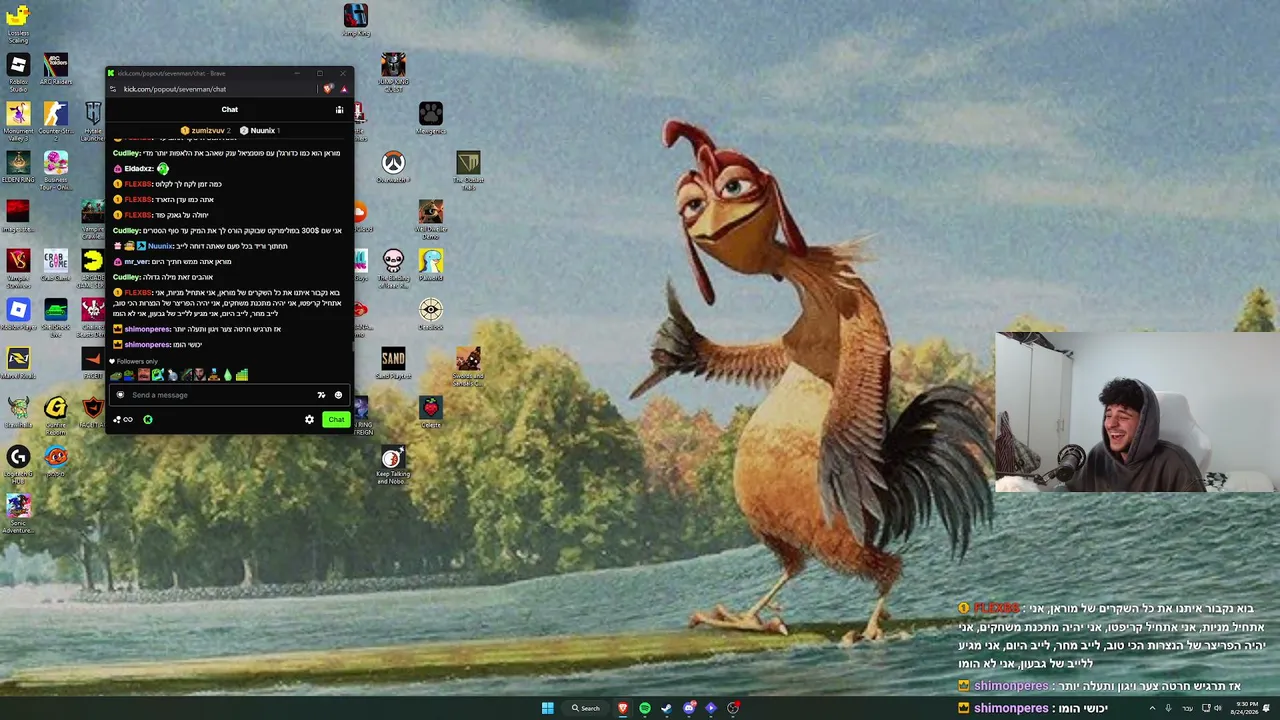Open Deadlock desktop shortcut
This screenshot has width=1280, height=720.
pos(431,315)
